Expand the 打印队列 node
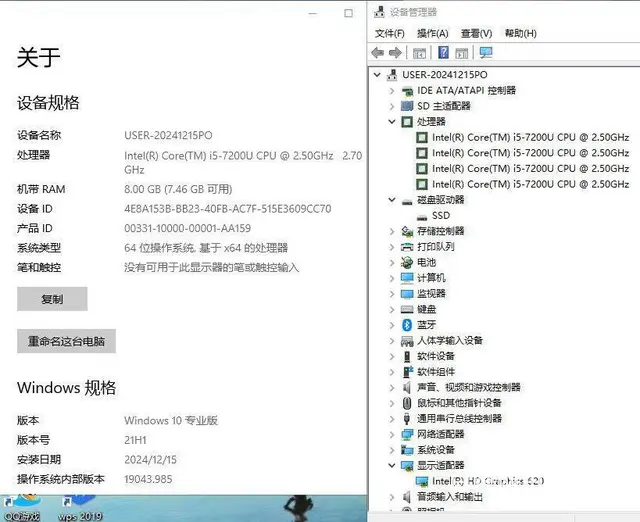The width and height of the screenshot is (640, 522). coord(392,247)
